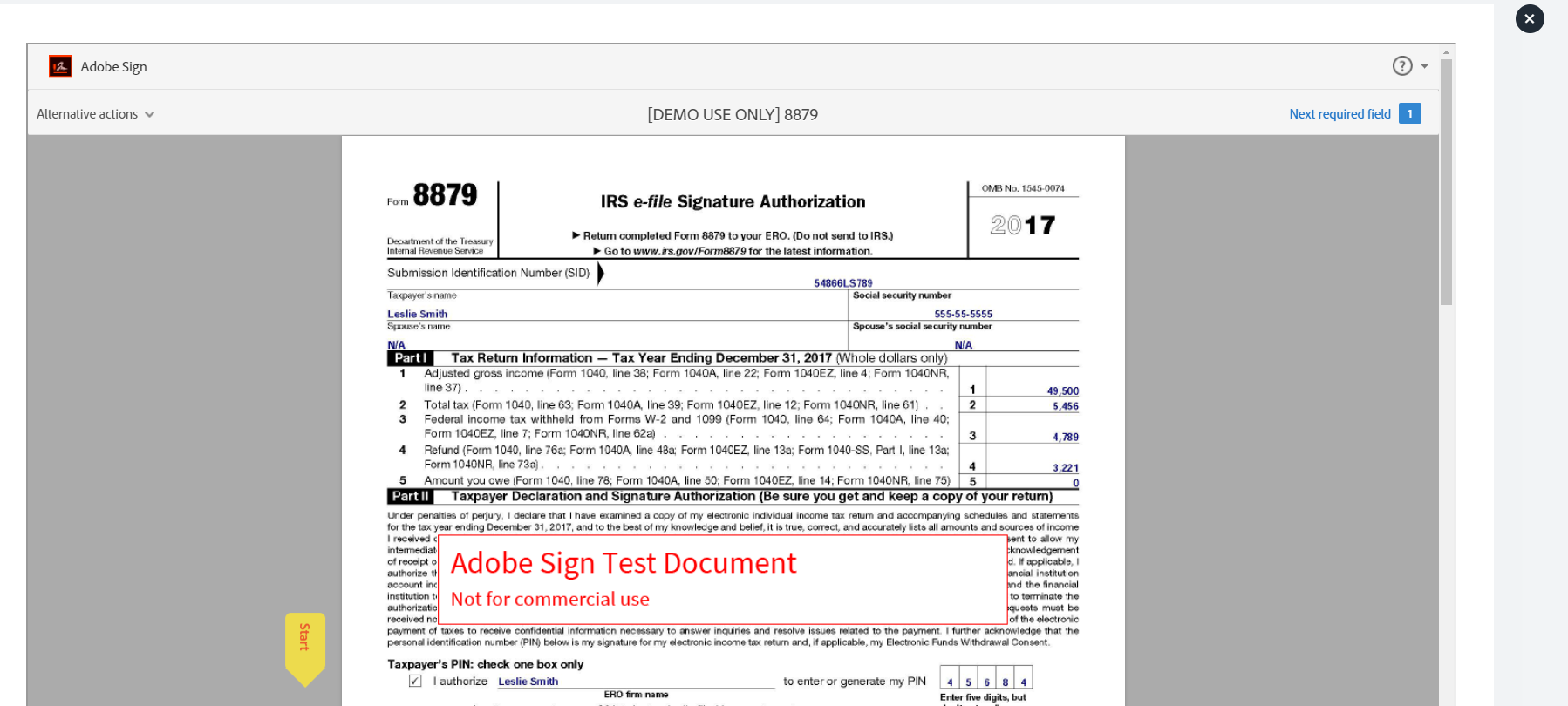The width and height of the screenshot is (1568, 706).
Task: Open the Alternative actions dropdown
Action: click(95, 114)
